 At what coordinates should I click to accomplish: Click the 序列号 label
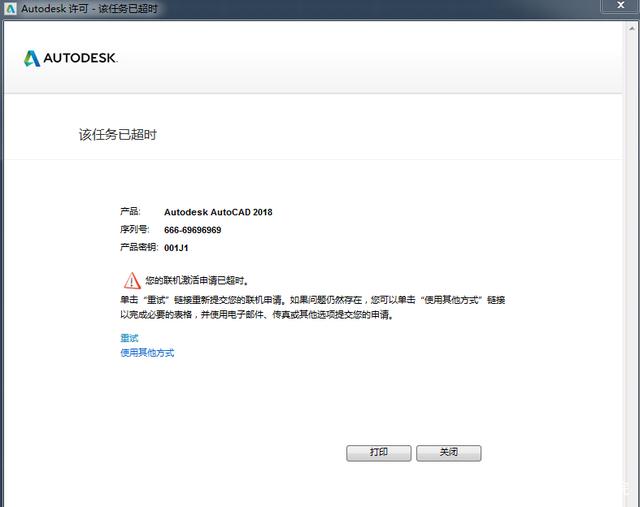[x=135, y=229]
